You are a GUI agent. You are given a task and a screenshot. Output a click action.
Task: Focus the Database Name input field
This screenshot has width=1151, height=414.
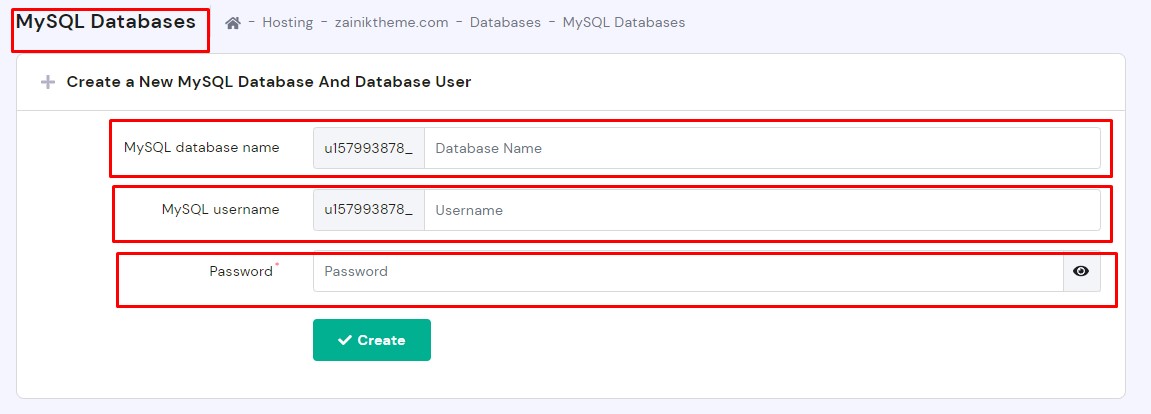[761, 148]
